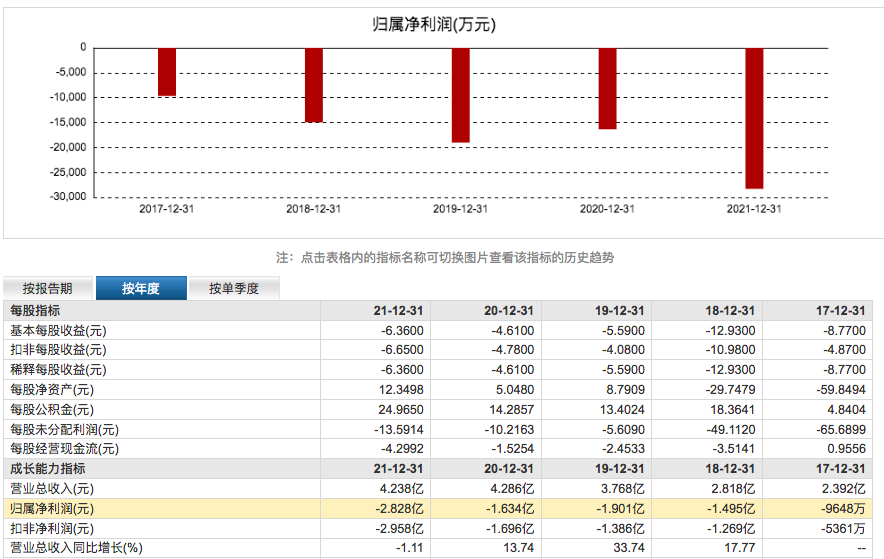Show trend for 每股经营现金流(元)
The width and height of the screenshot is (884, 559).
click(x=64, y=449)
